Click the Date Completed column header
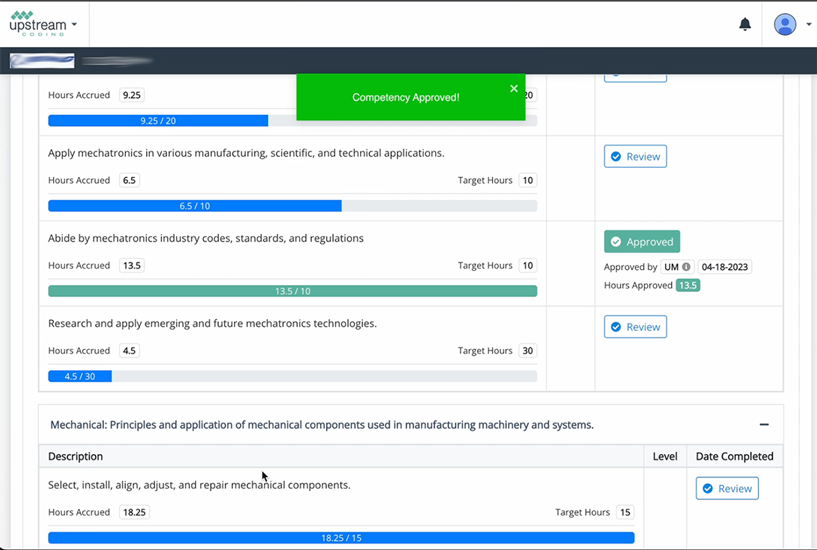The image size is (817, 550). 734,456
